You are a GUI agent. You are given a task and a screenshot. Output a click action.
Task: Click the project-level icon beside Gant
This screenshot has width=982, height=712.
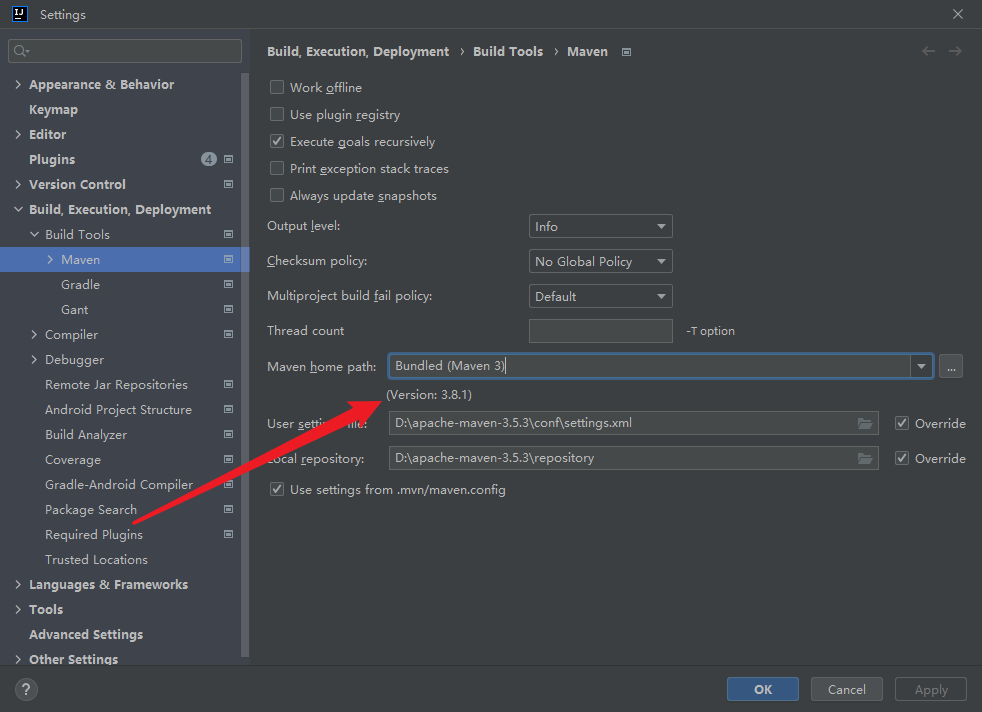click(229, 309)
